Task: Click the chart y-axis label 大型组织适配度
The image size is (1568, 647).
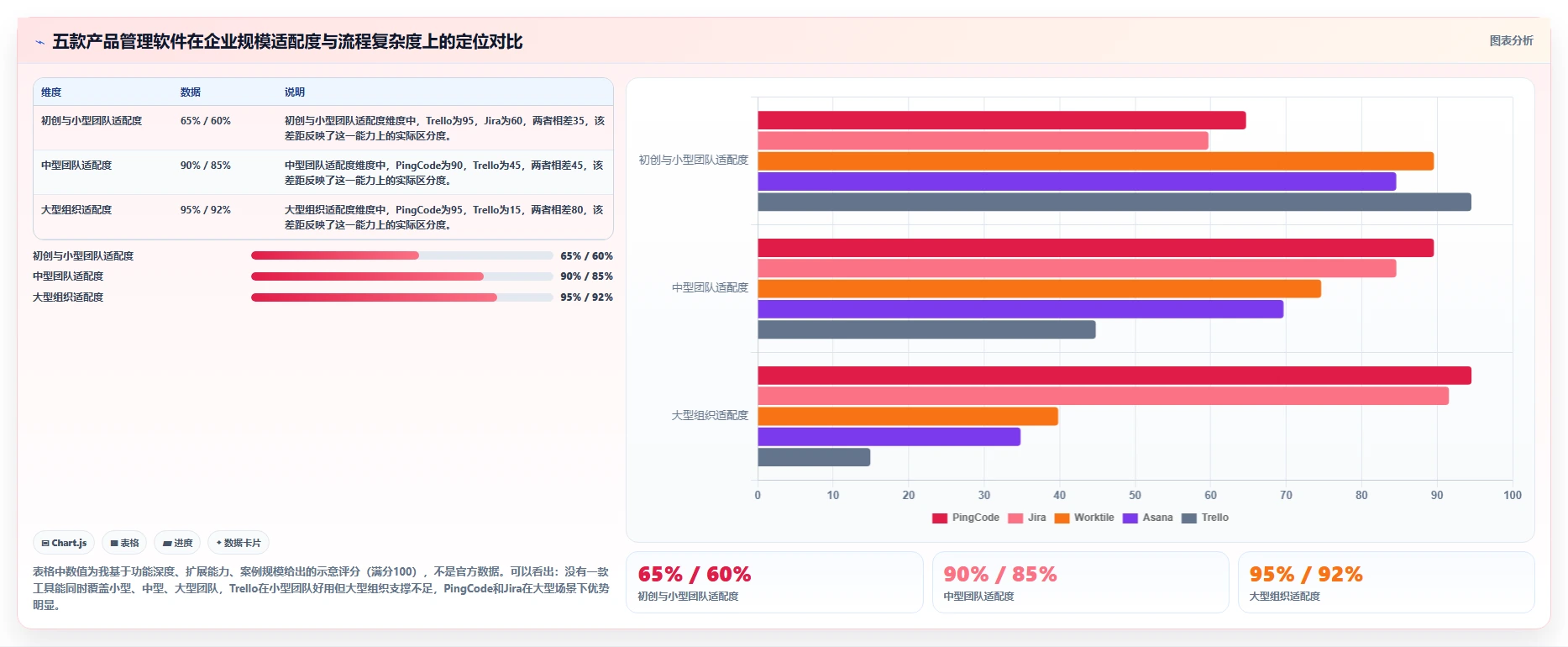Action: pos(710,416)
